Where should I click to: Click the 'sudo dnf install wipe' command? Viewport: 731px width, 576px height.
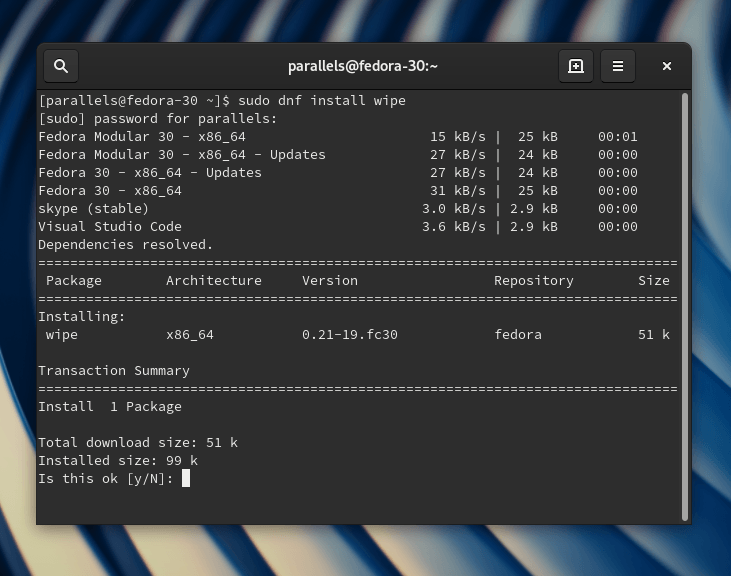coord(322,101)
